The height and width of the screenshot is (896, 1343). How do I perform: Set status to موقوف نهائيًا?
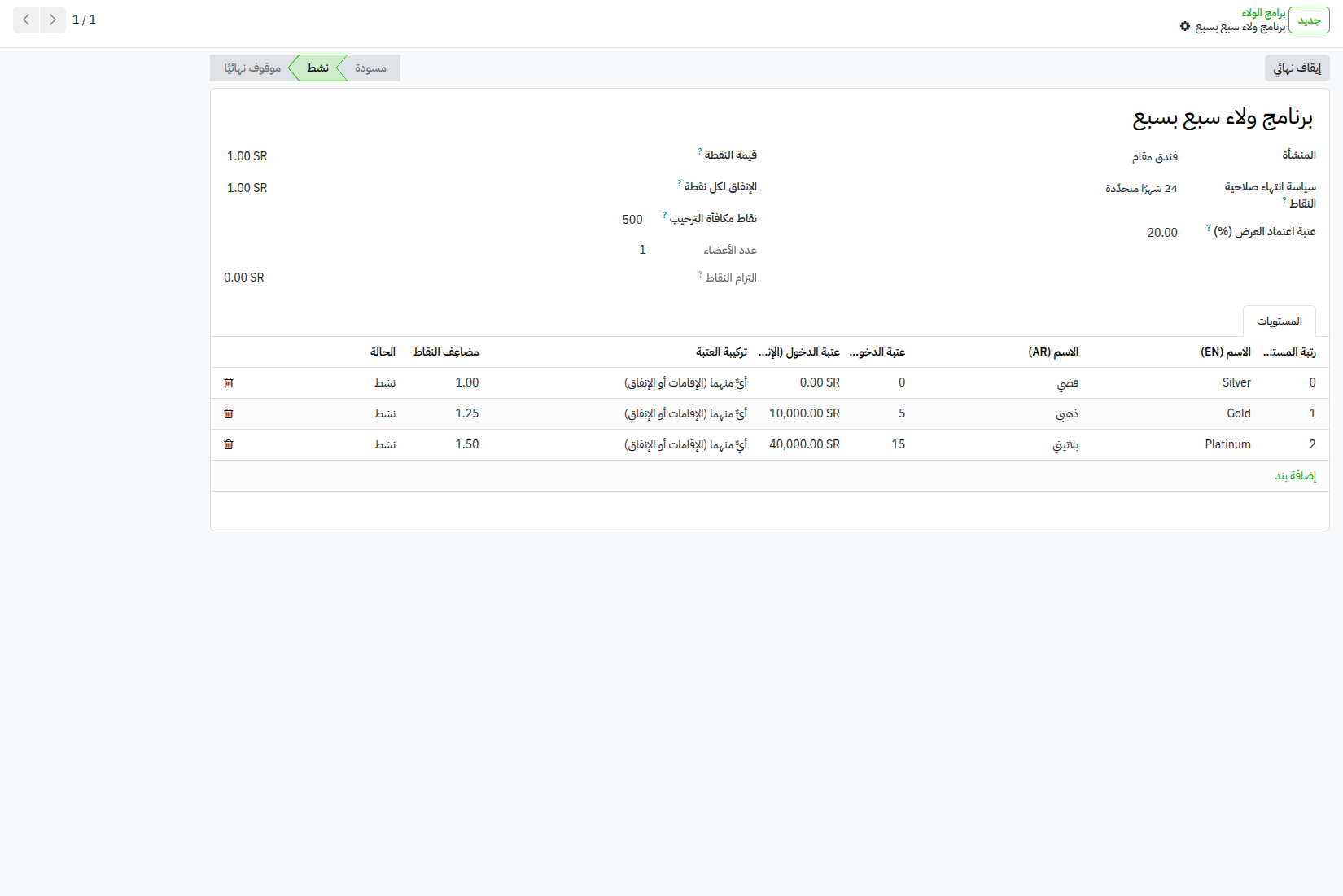[252, 68]
